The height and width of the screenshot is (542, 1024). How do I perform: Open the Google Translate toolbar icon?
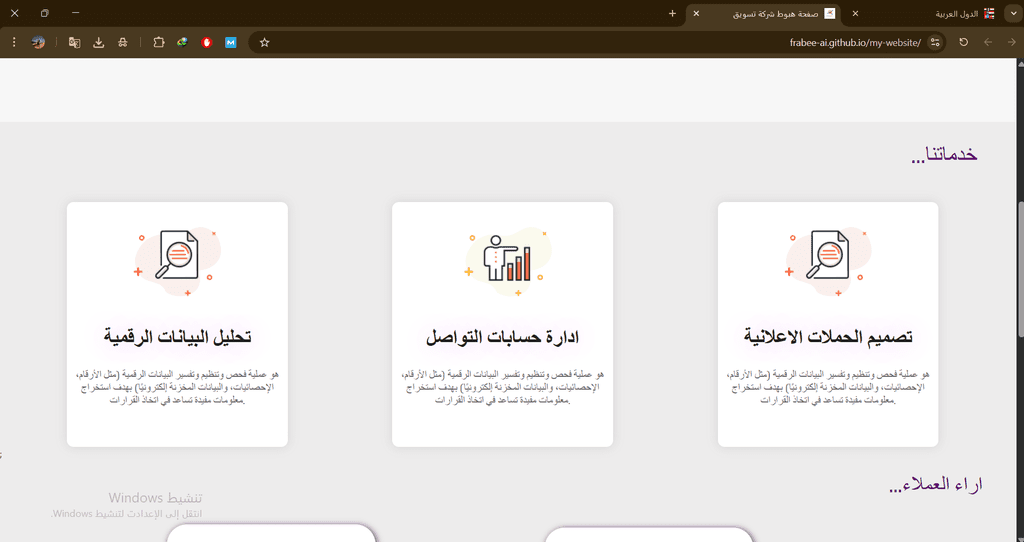[74, 42]
